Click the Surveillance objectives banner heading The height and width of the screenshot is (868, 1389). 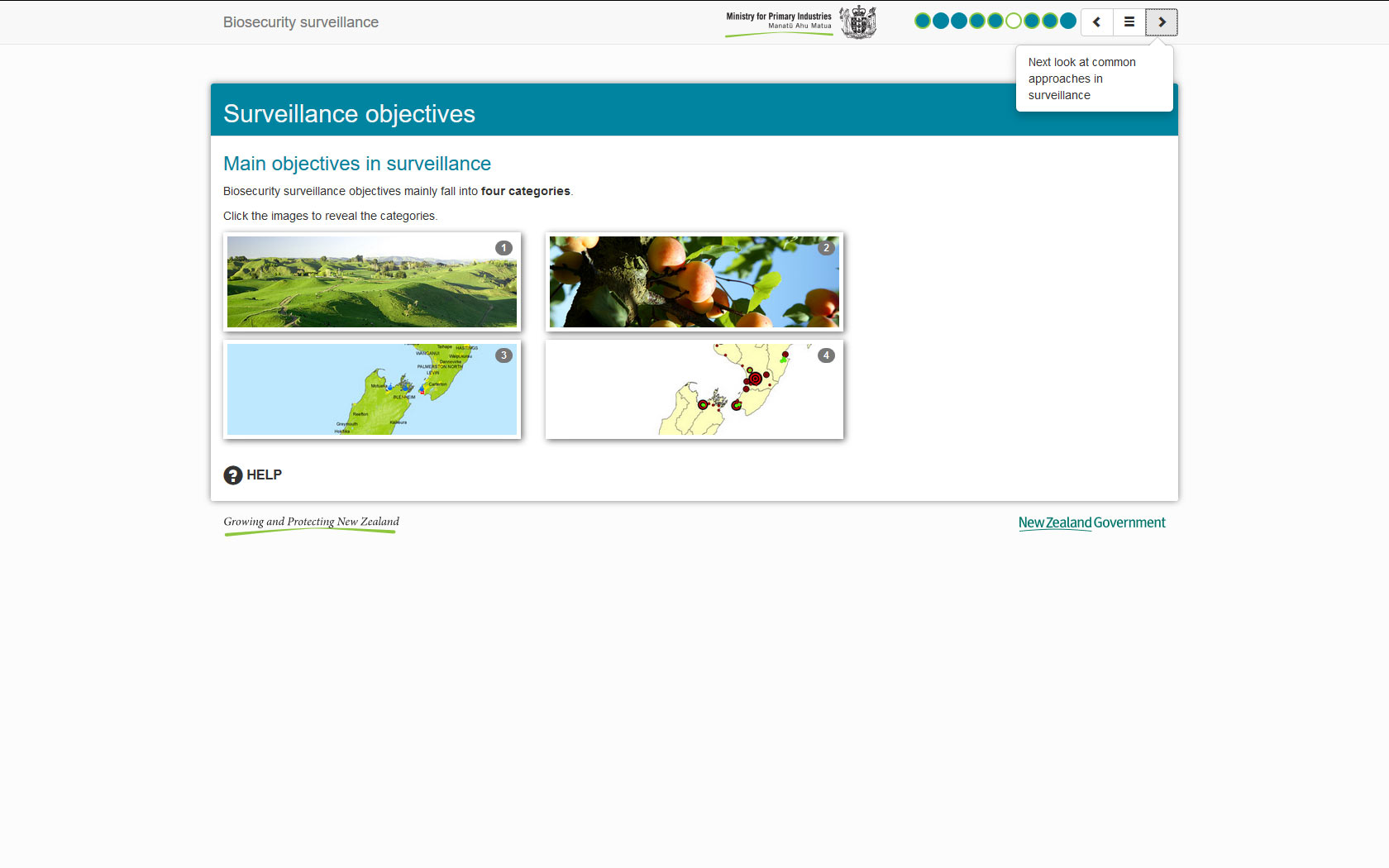pos(349,113)
